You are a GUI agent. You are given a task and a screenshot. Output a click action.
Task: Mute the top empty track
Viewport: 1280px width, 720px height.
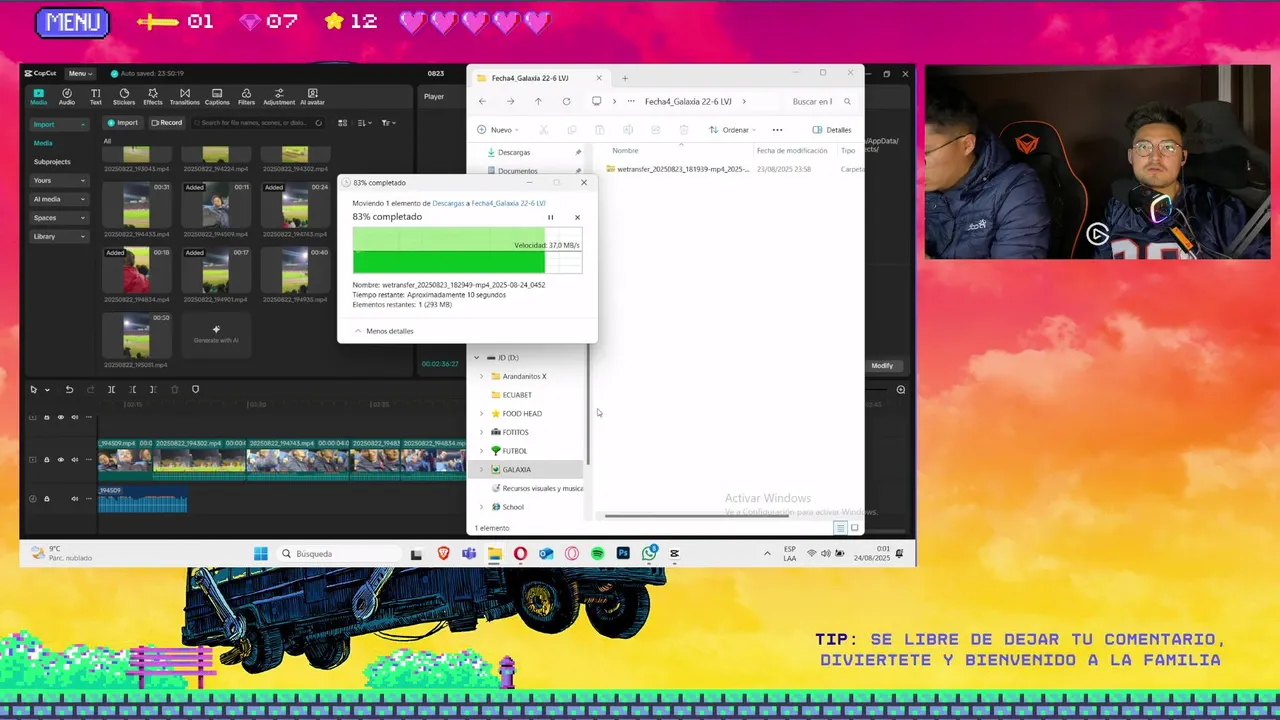click(x=74, y=417)
